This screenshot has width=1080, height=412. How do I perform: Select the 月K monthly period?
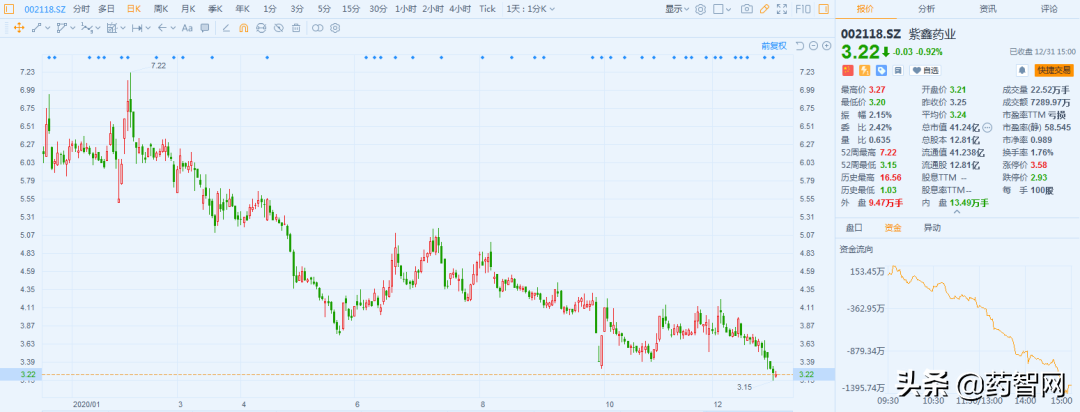tap(188, 9)
